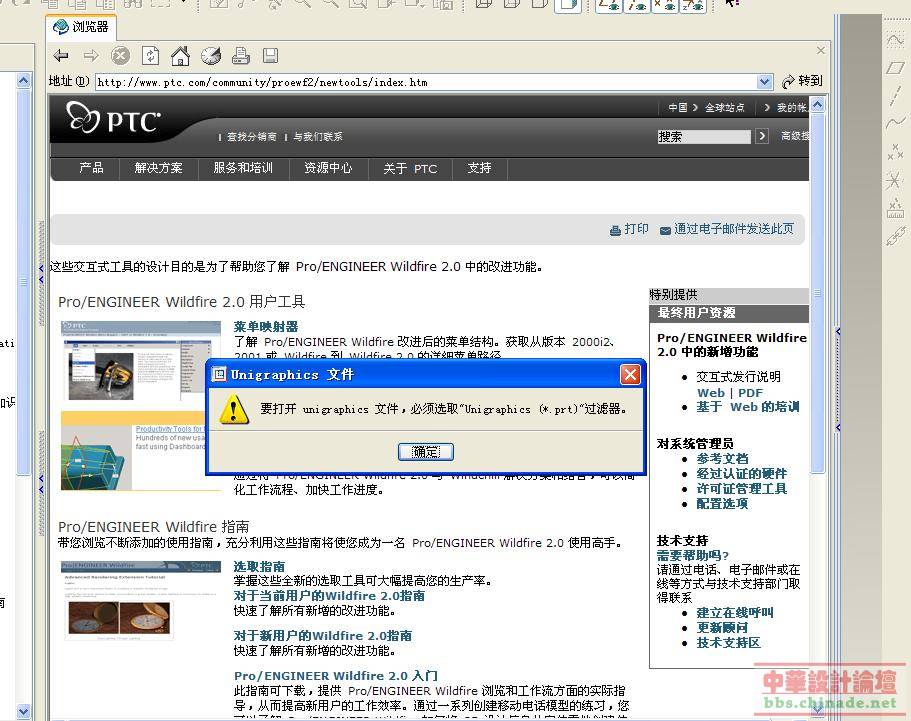Click the left panel scrollbar down arrow

point(23,711)
